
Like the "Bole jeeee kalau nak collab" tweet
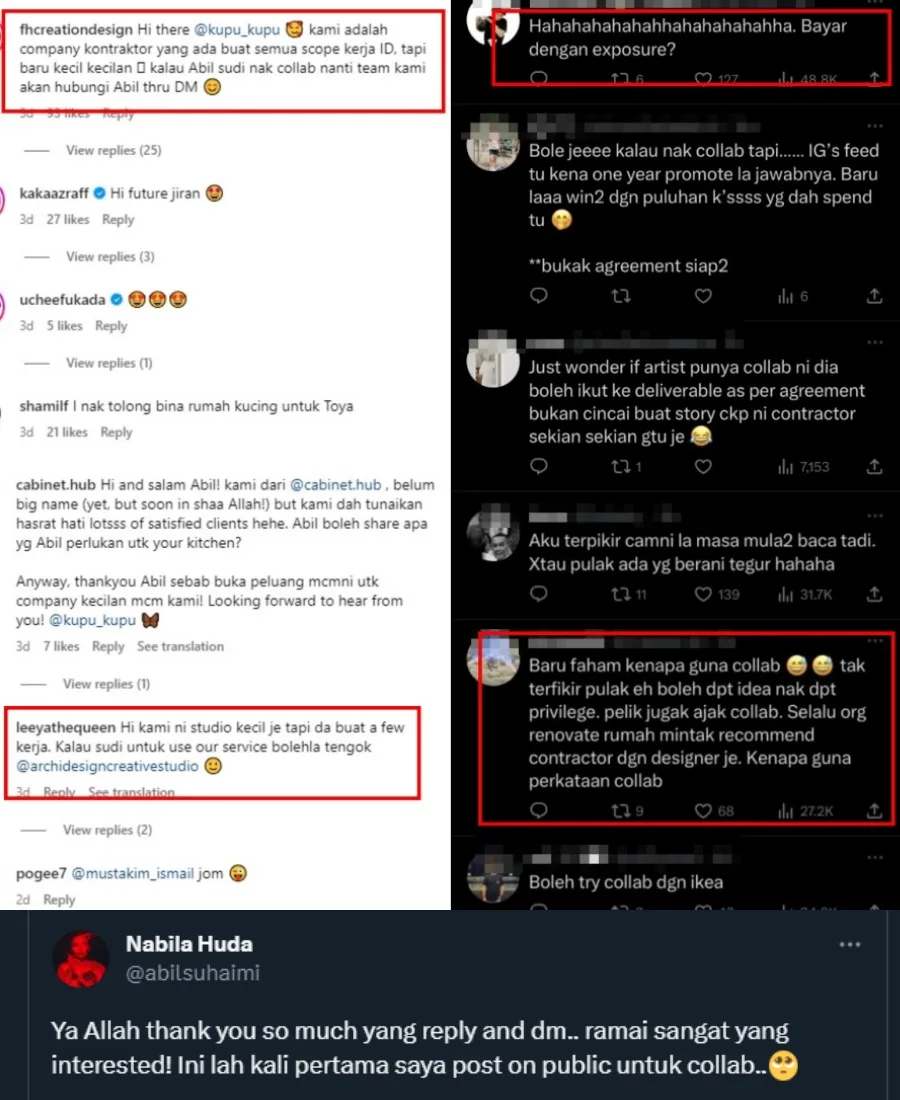(703, 296)
